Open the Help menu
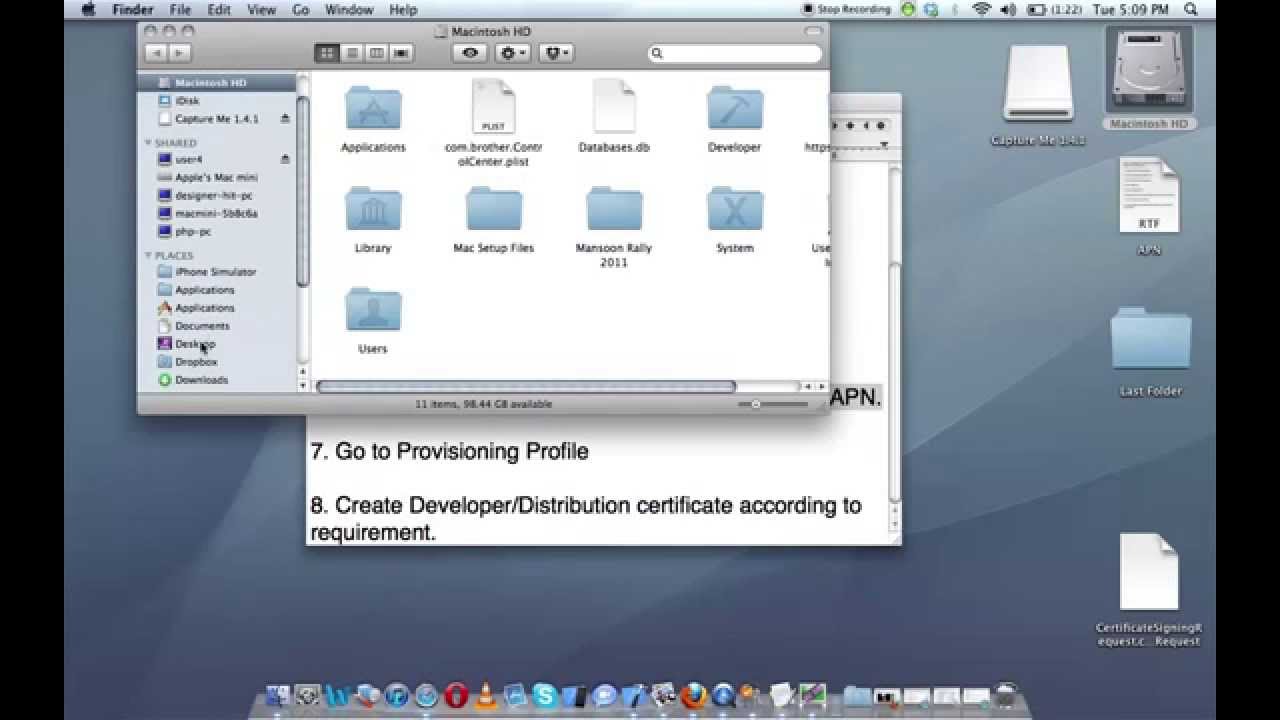The image size is (1280, 720). tap(403, 9)
